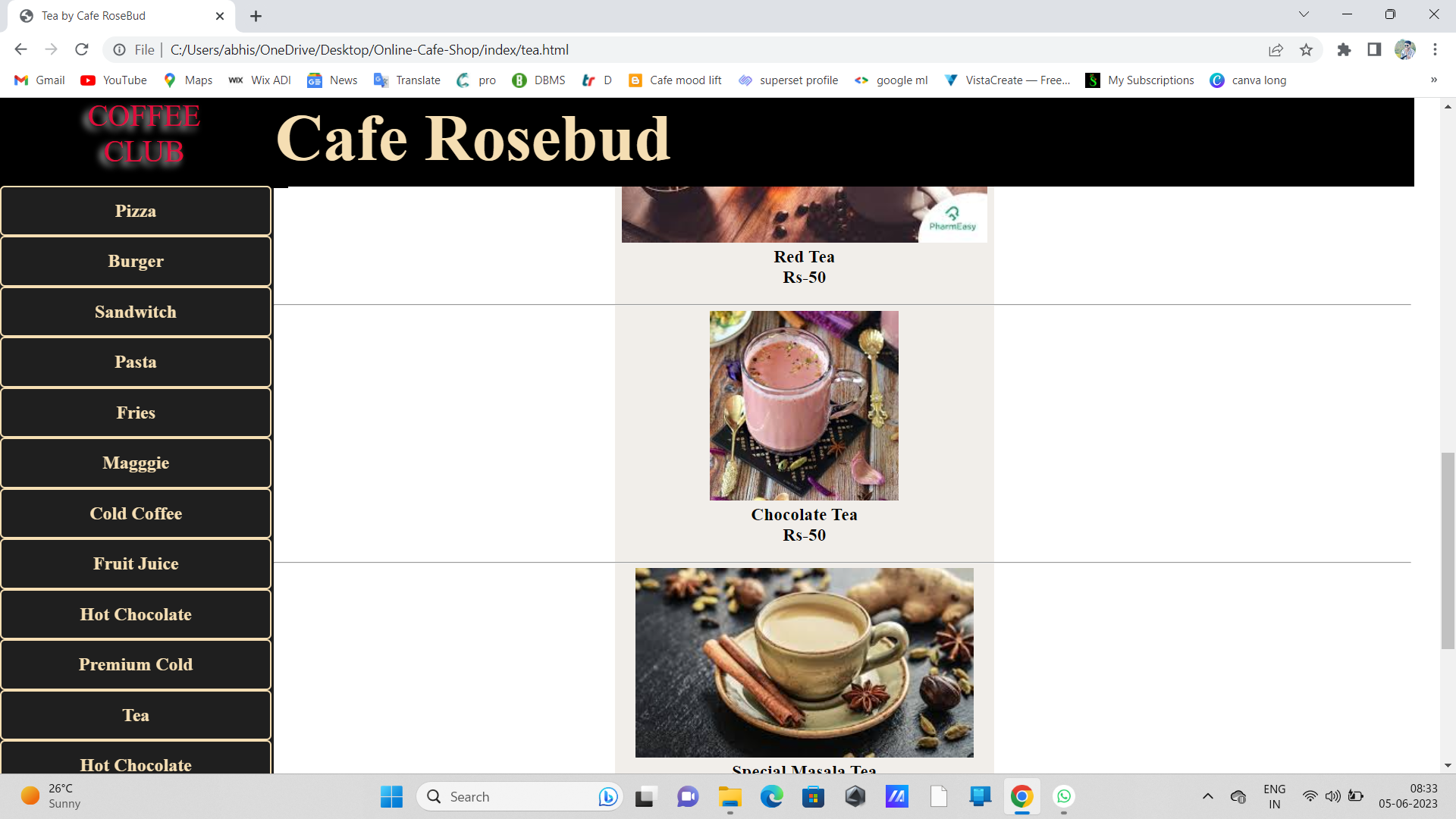The image size is (1456, 819).
Task: Select Tea from the sidebar menu
Action: pos(136,715)
